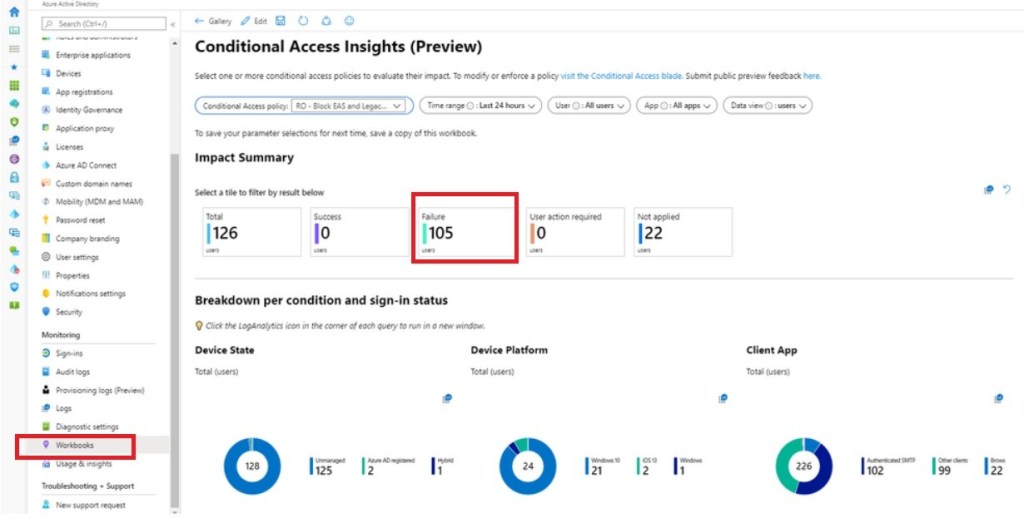Open Sign-ins from the sidebar
1024x518 pixels.
click(x=69, y=353)
